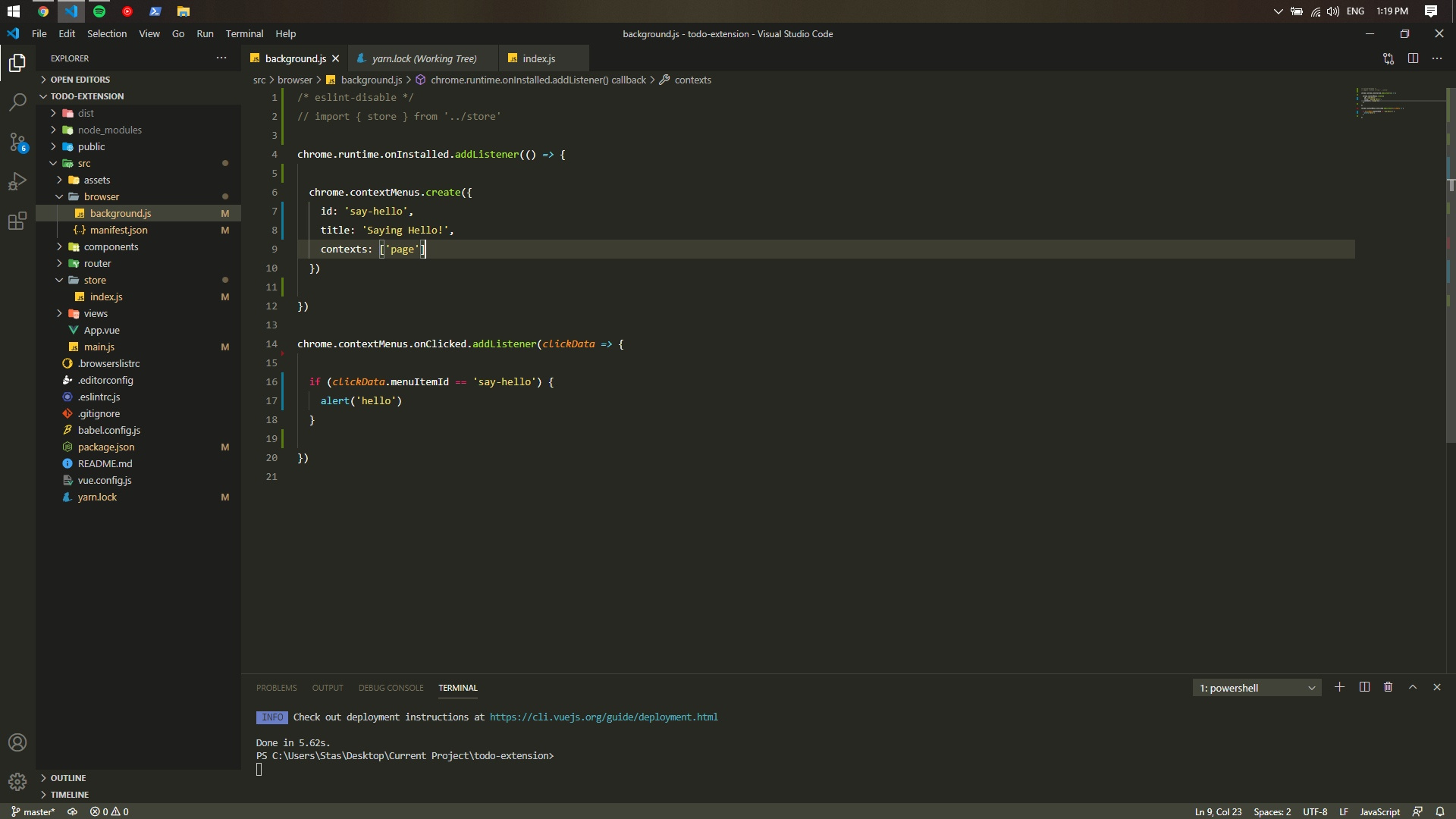
Task: Synchronize changes in status bar
Action: tap(73, 811)
